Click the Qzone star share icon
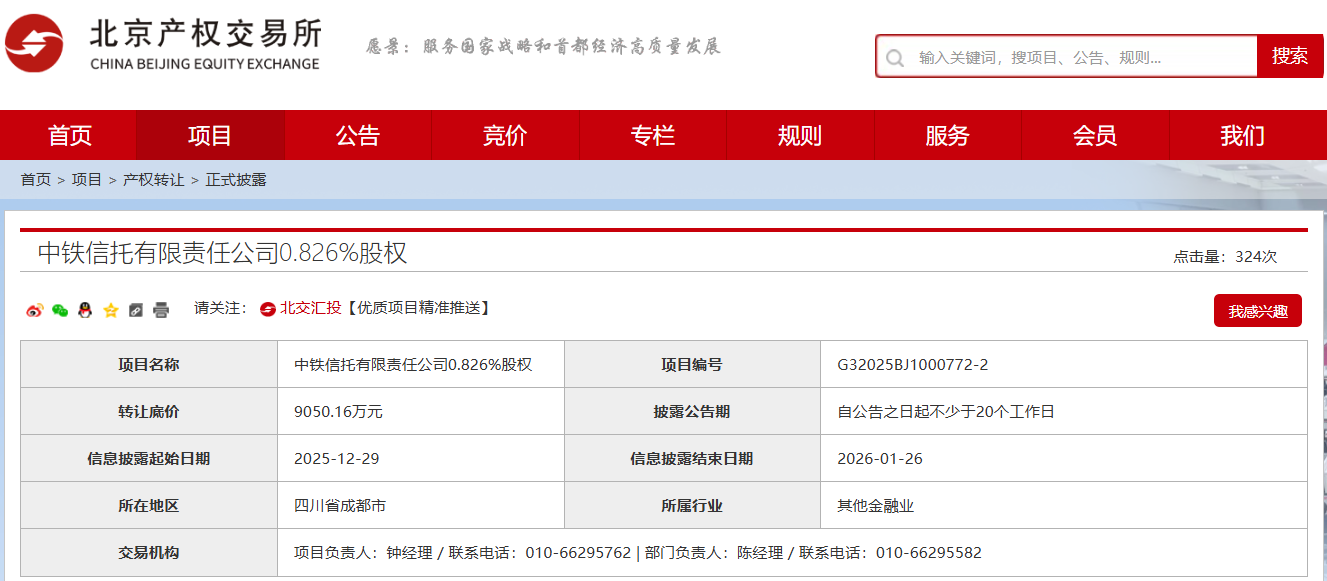Image resolution: width=1327 pixels, height=581 pixels. pos(111,310)
